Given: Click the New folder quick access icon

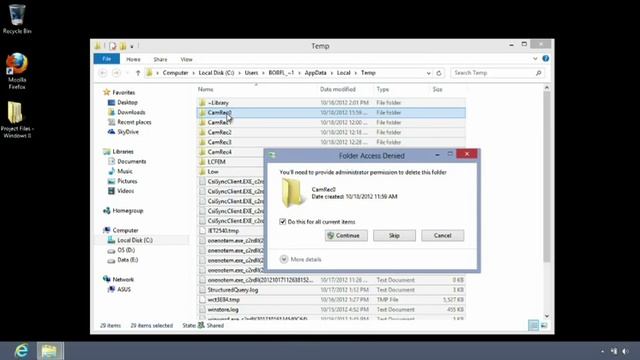Looking at the screenshot, I should (x=122, y=46).
